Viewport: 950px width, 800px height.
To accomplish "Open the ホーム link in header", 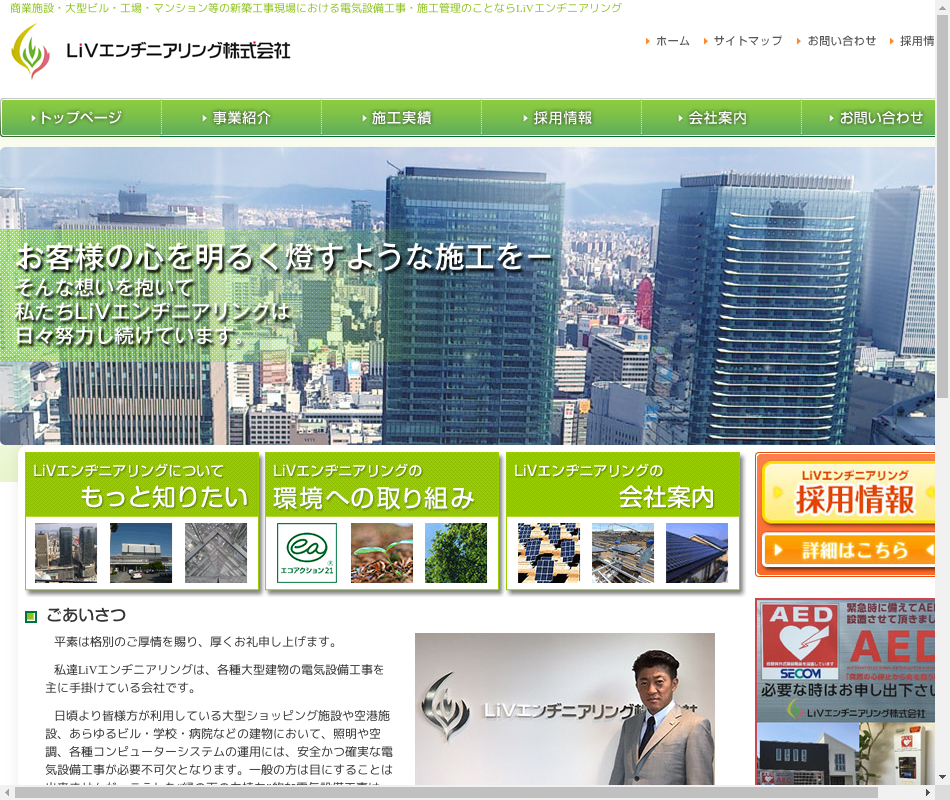I will tap(673, 41).
